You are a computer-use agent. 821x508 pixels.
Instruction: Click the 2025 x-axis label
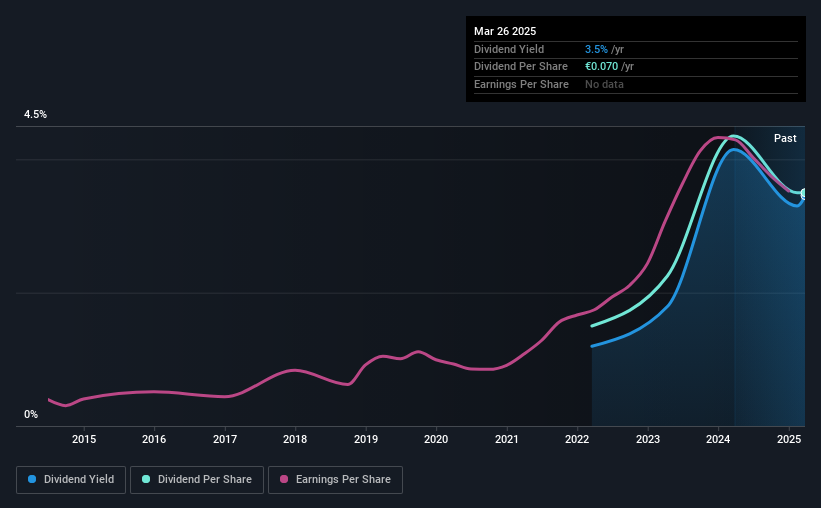coord(789,439)
